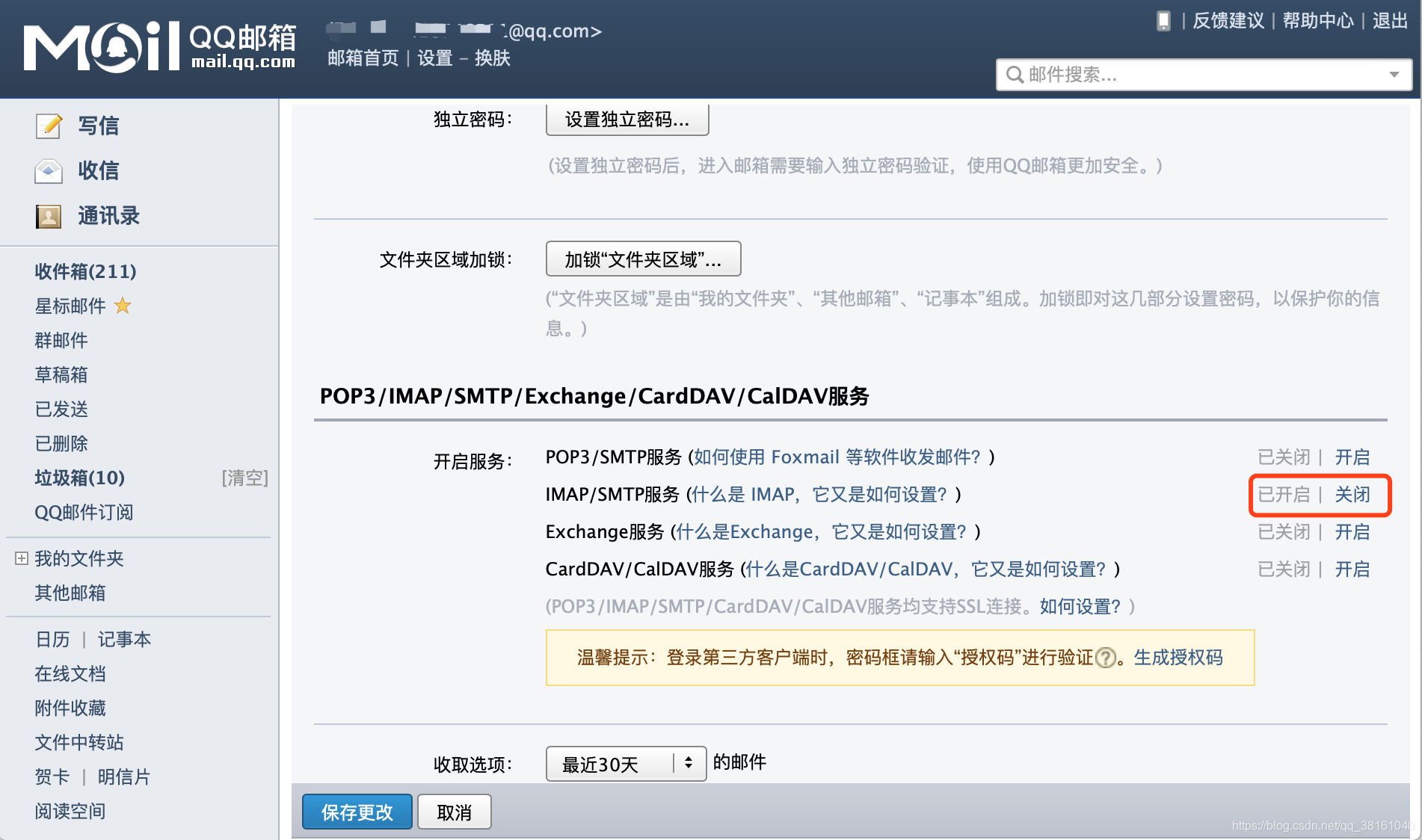The height and width of the screenshot is (840, 1422).
Task: Open 写信 to compose mail
Action: [x=99, y=126]
